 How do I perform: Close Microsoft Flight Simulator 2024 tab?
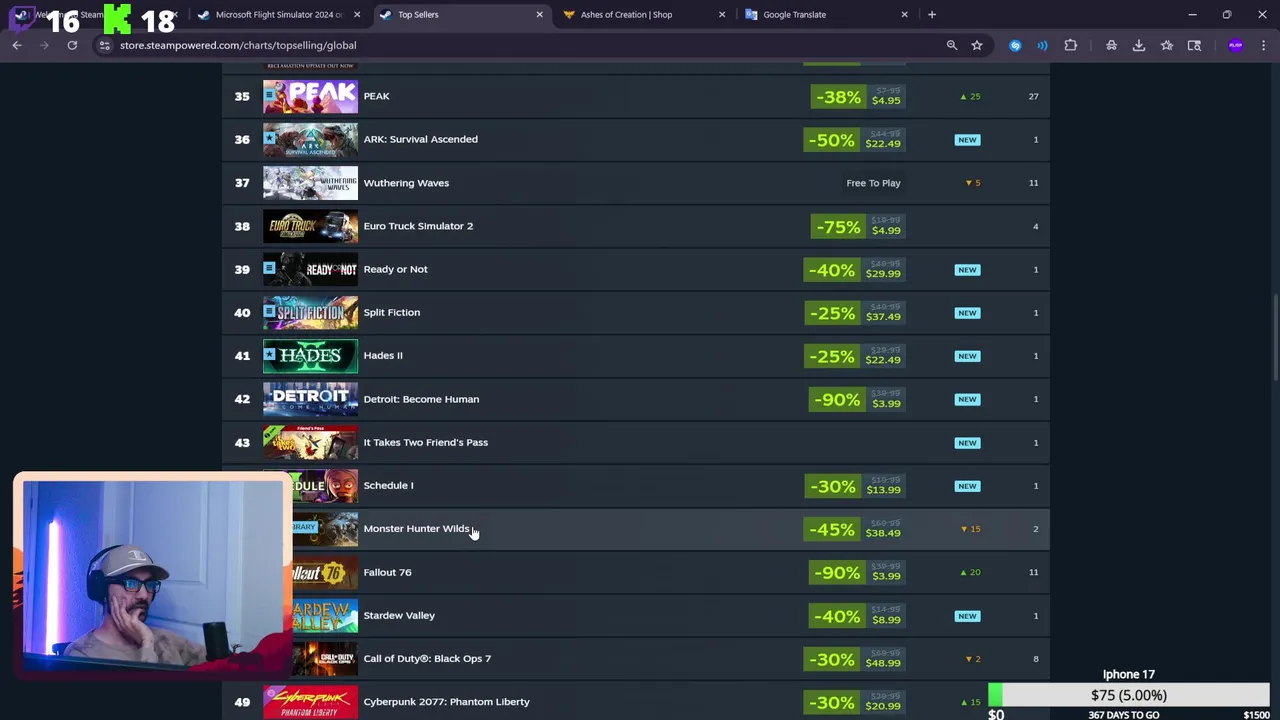pyautogui.click(x=357, y=14)
